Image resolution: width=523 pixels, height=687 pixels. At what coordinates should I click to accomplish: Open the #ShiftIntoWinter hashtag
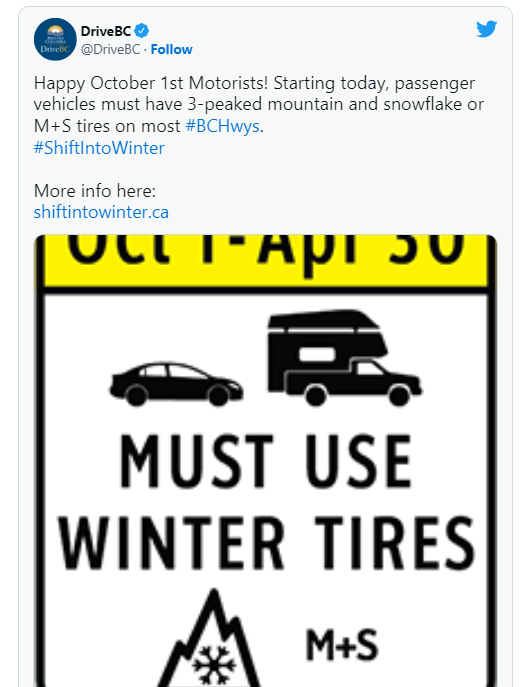[99, 148]
